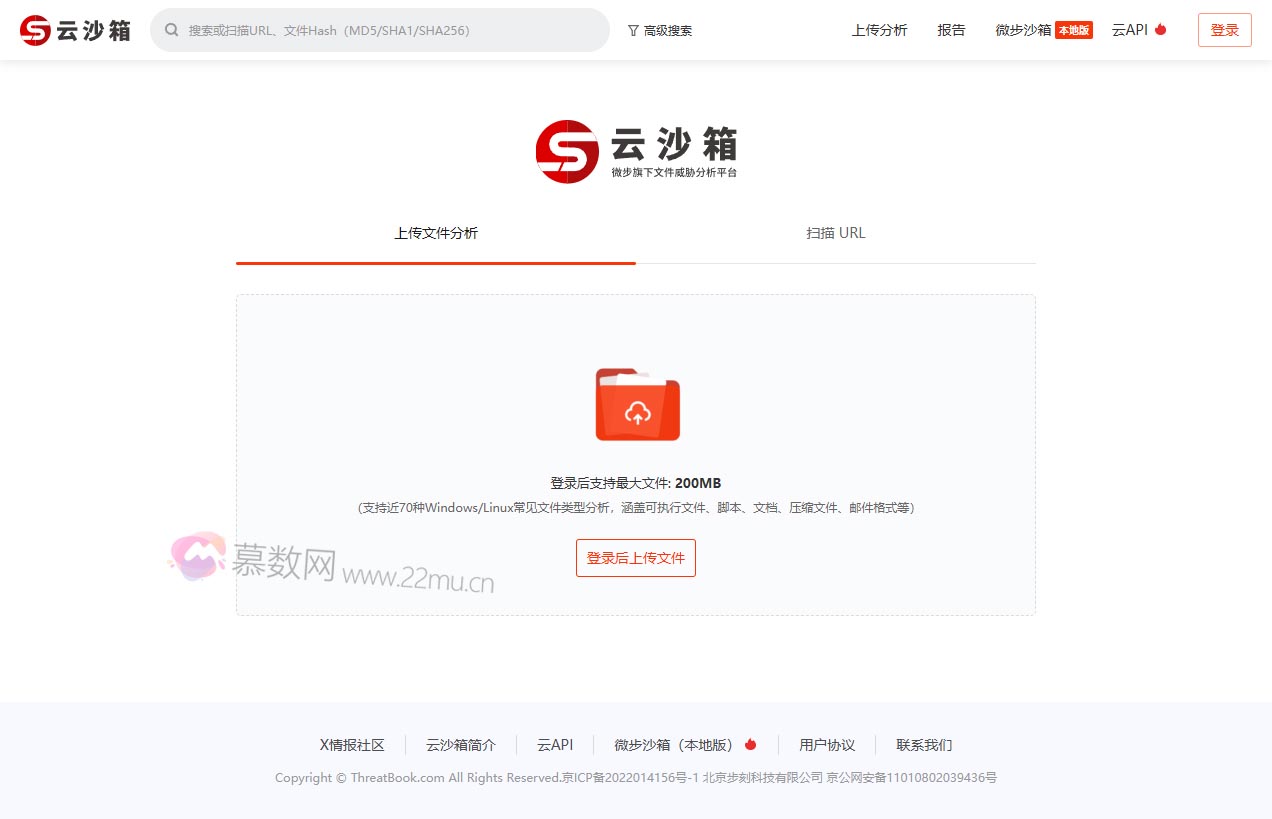
Task: Click the 联系我们 footer link
Action: pos(924,744)
